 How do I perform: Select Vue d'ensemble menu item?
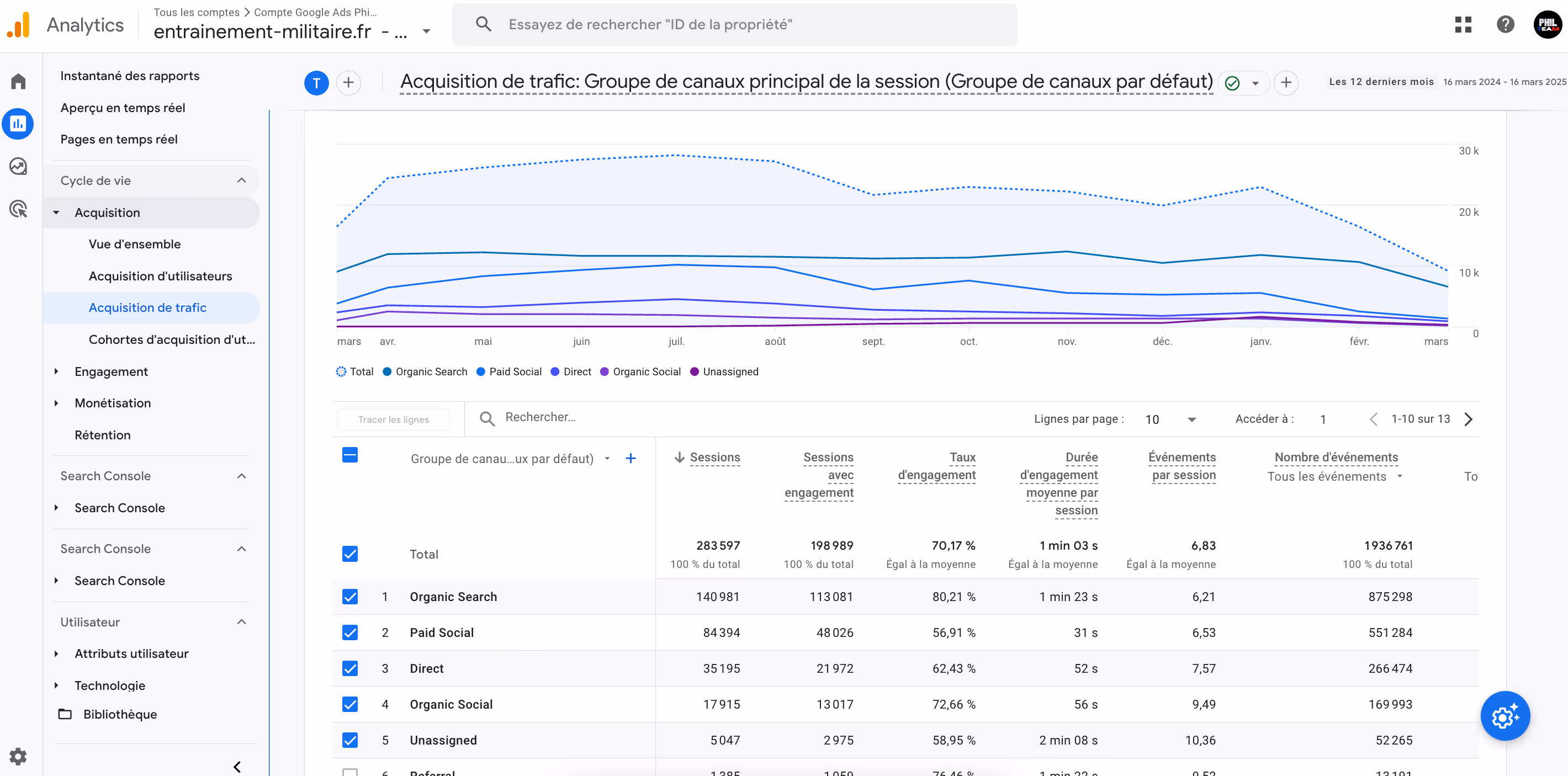[135, 244]
